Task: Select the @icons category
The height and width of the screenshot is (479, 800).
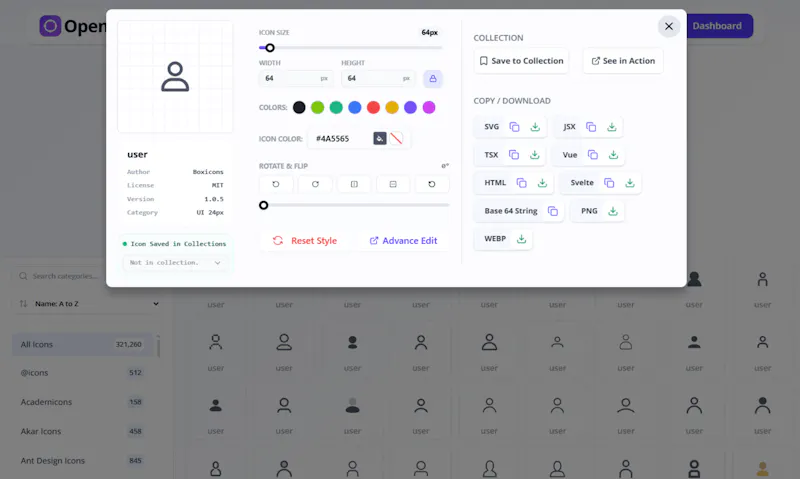Action: [x=82, y=373]
